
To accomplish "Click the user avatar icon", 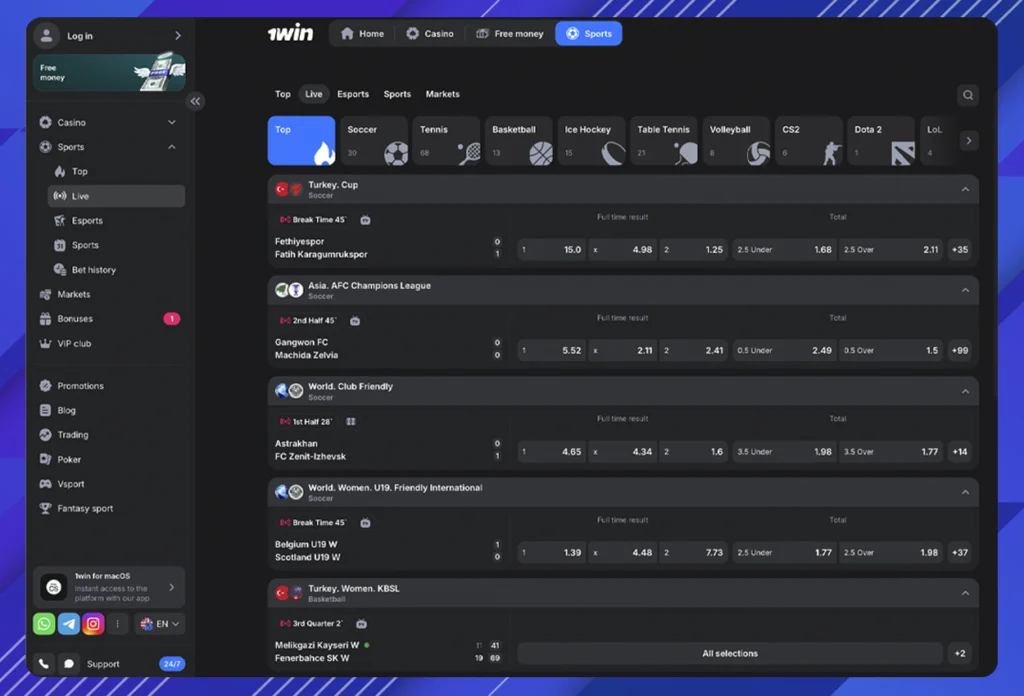I will click(x=46, y=36).
